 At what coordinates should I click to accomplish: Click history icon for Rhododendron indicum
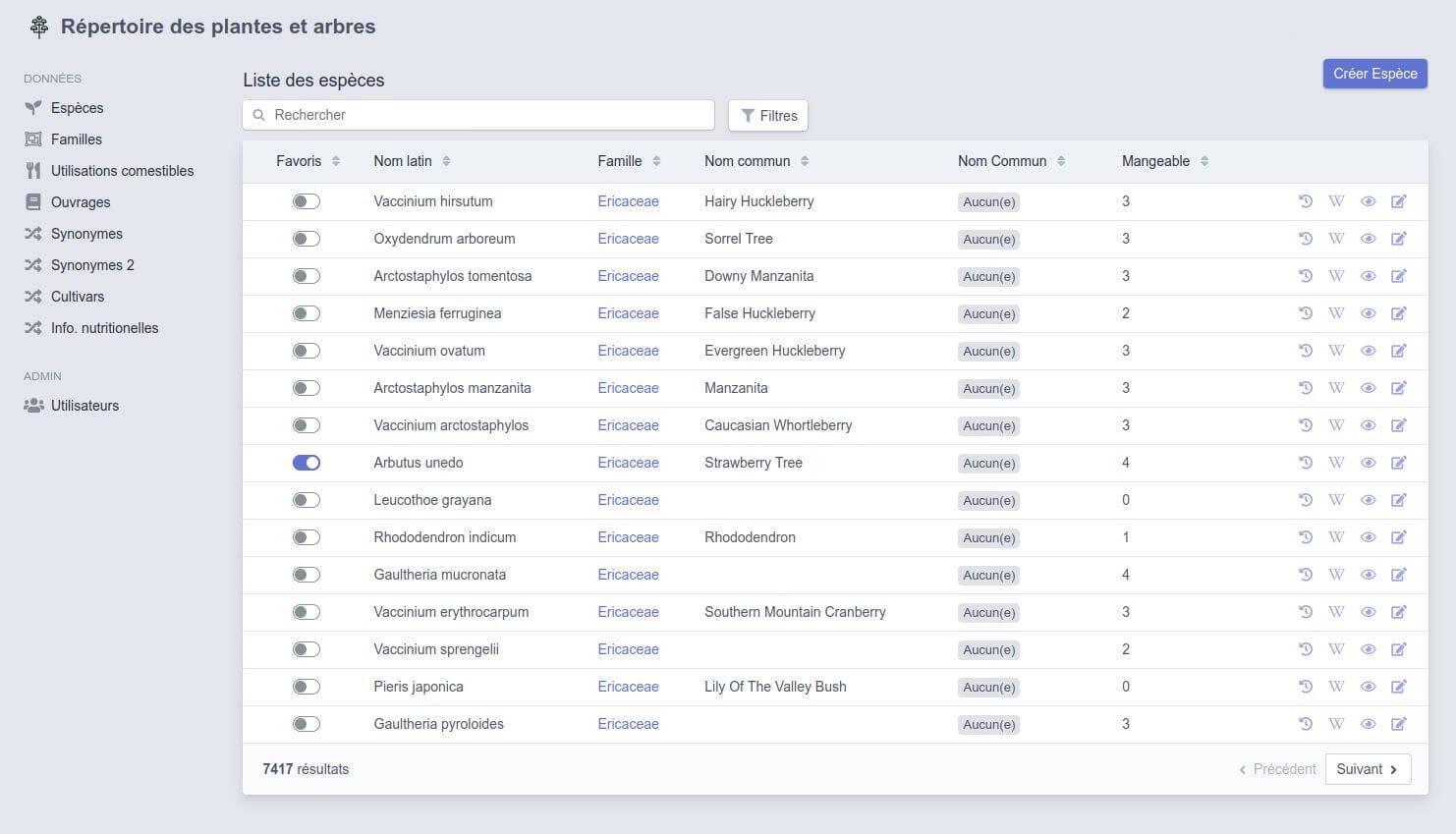[1305, 537]
